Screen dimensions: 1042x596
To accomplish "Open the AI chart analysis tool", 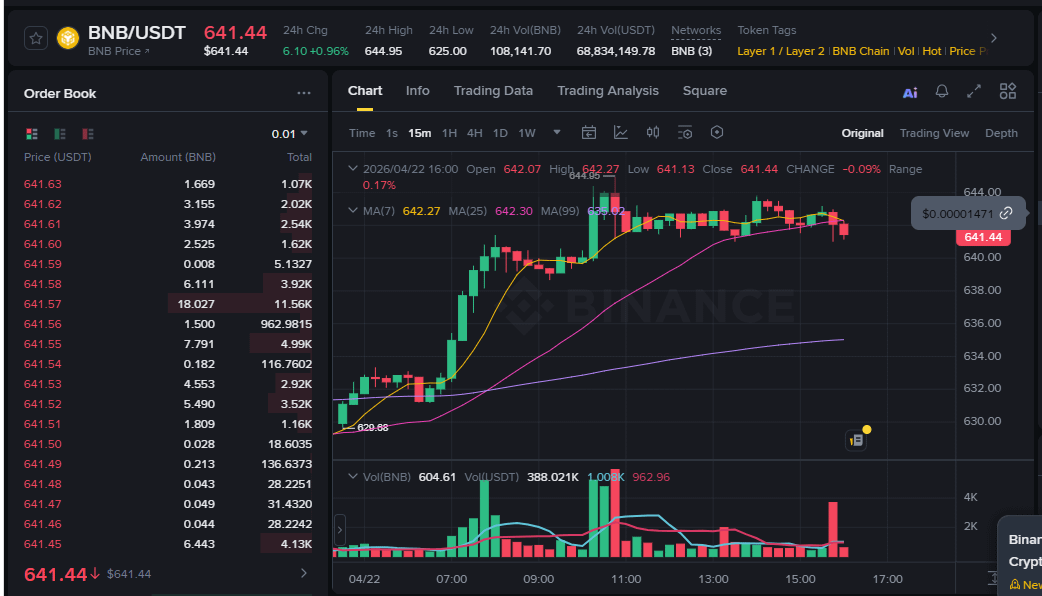I will point(910,92).
